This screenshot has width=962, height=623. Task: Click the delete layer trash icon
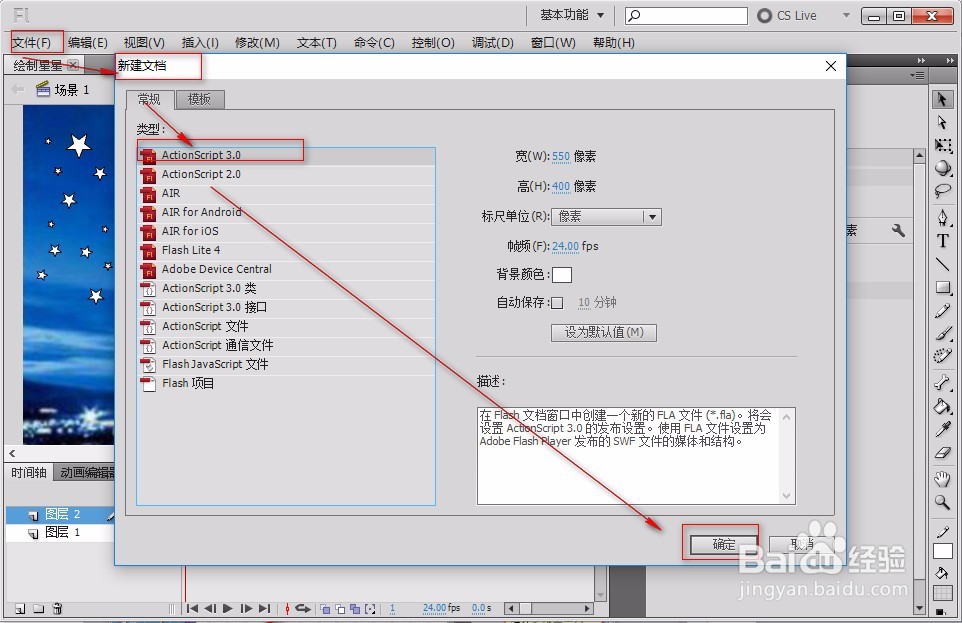[57, 608]
